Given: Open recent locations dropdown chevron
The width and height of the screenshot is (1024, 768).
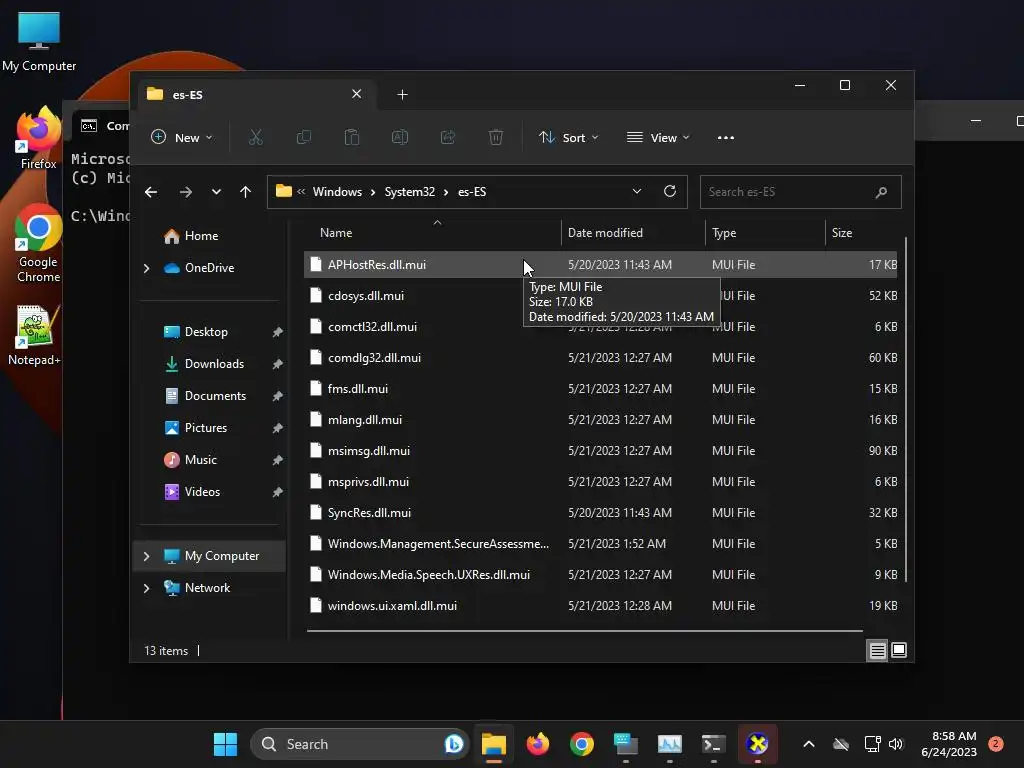Looking at the screenshot, I should (216, 192).
